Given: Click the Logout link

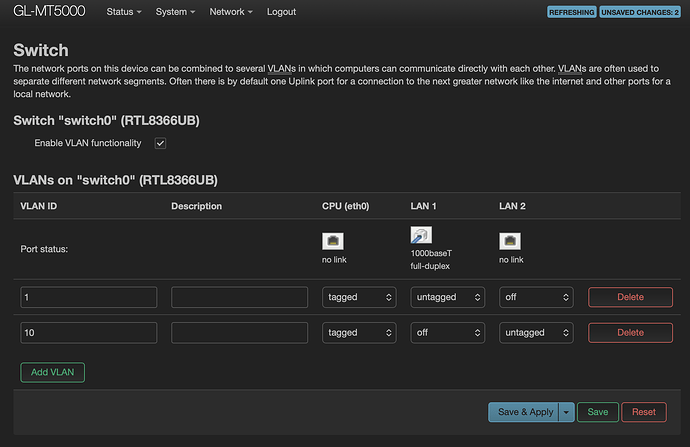Looking at the screenshot, I should coord(282,12).
